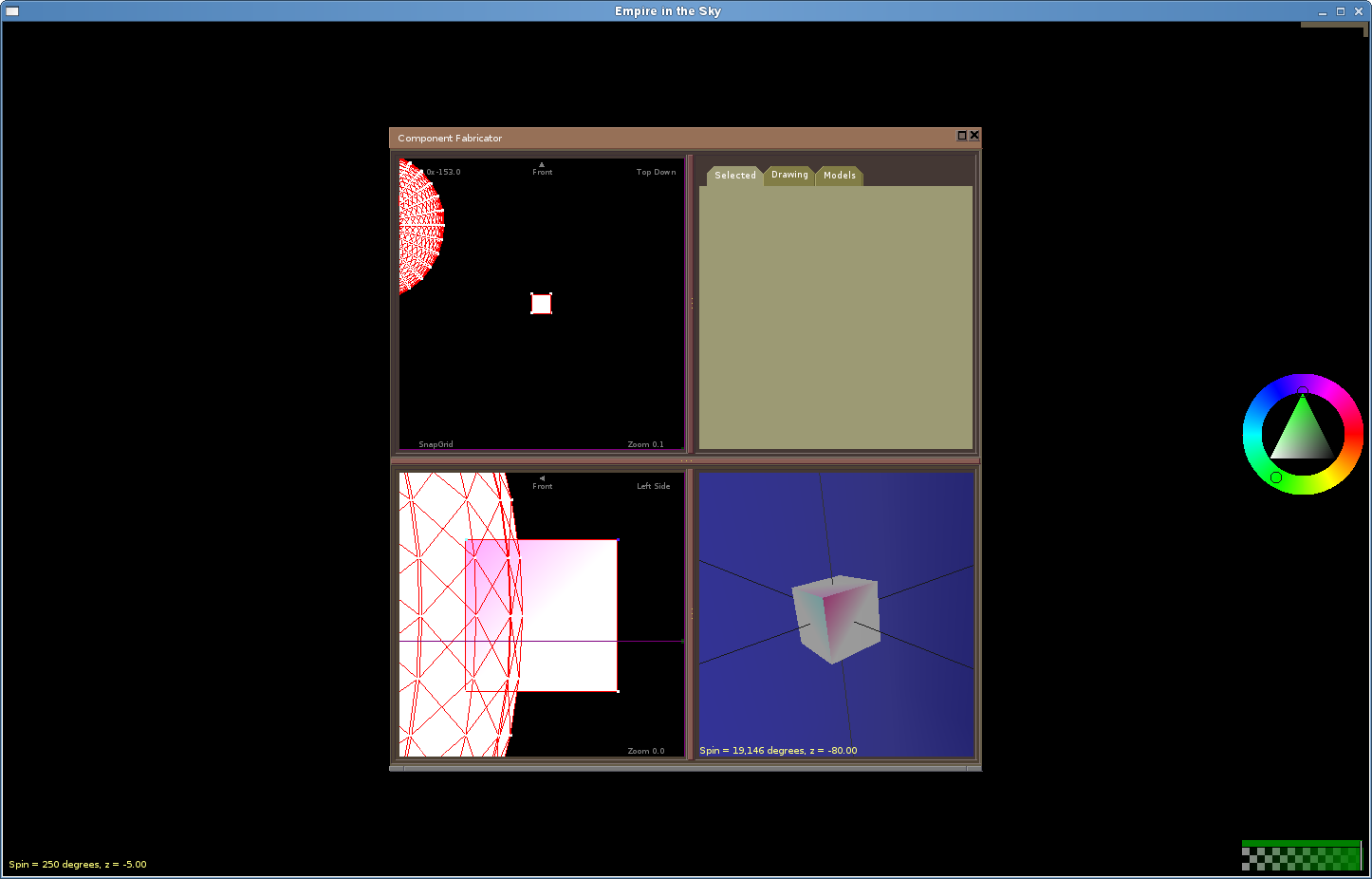Click the Zoom 0.1 label in top view
This screenshot has width=1372, height=879.
pos(645,444)
